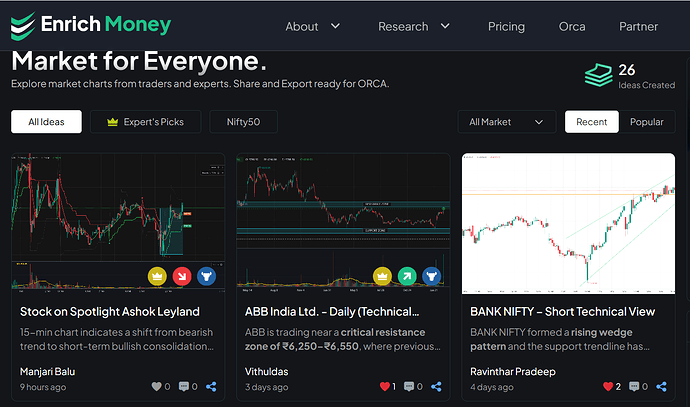Filter by Expert's Picks
Viewport: 690px width, 407px height.
(146, 122)
